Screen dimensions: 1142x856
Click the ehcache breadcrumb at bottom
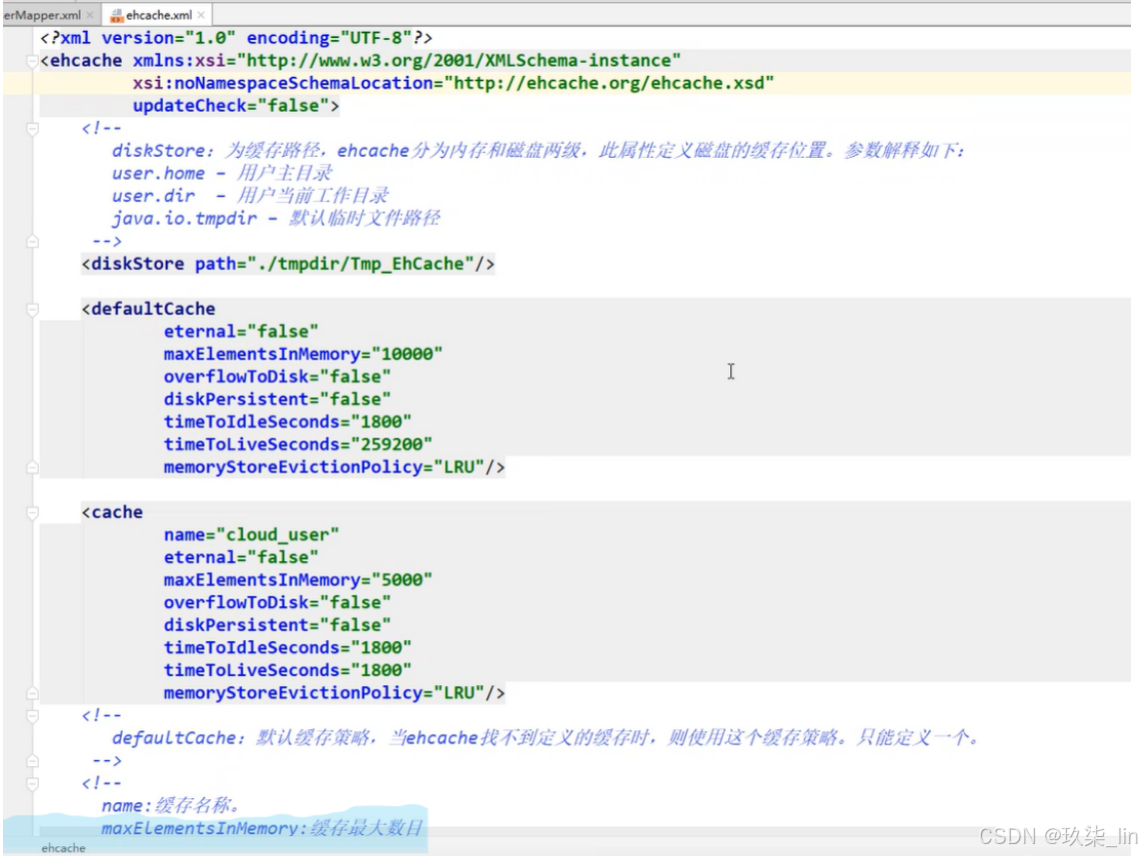(63, 848)
